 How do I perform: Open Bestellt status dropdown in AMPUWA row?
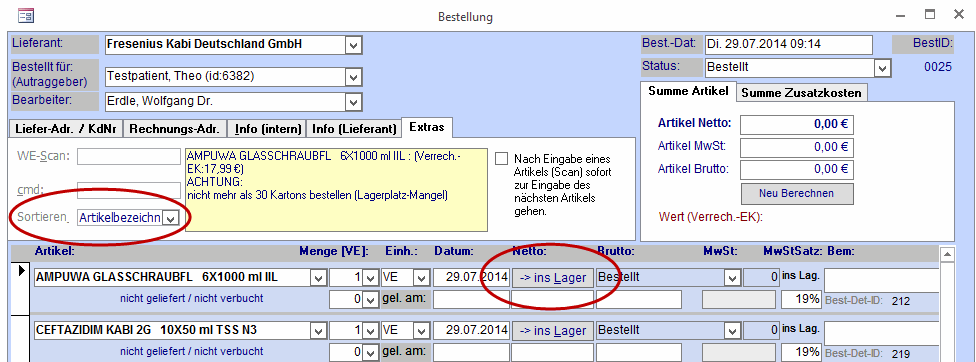click(732, 278)
